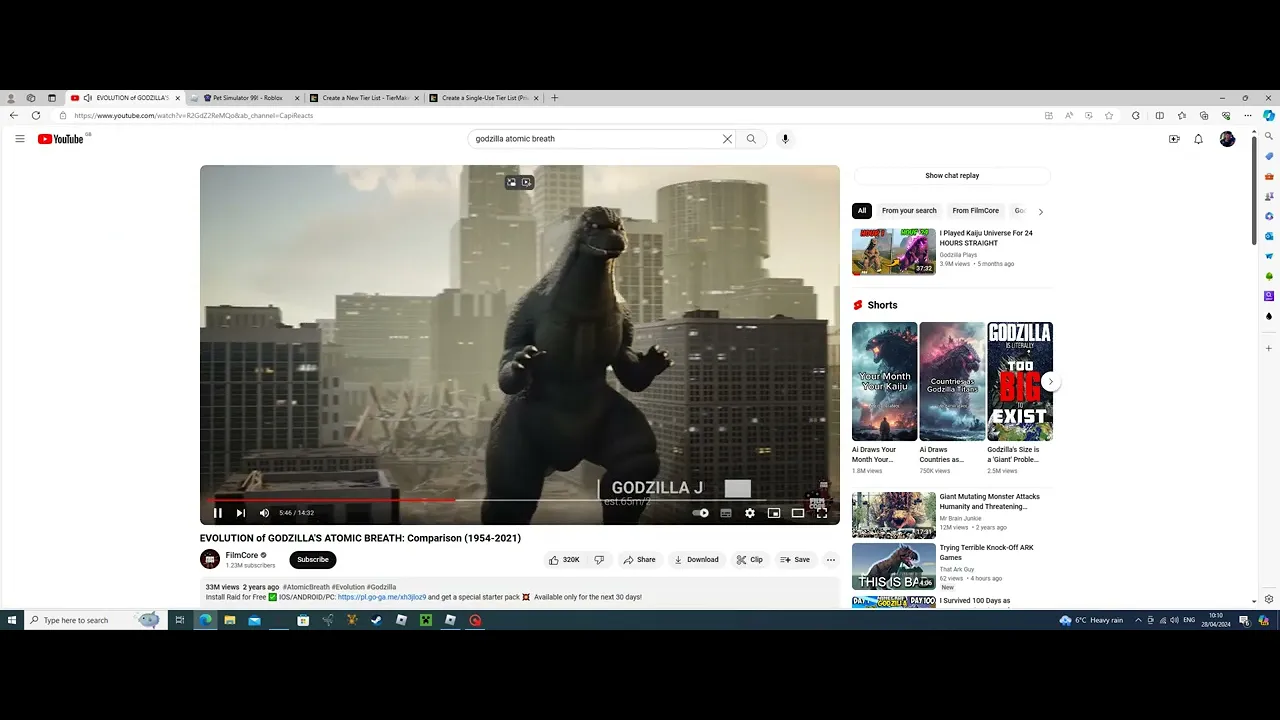Viewport: 1280px width, 720px height.
Task: Open Giant Mutating Monster Attacks video
Action: 894,515
